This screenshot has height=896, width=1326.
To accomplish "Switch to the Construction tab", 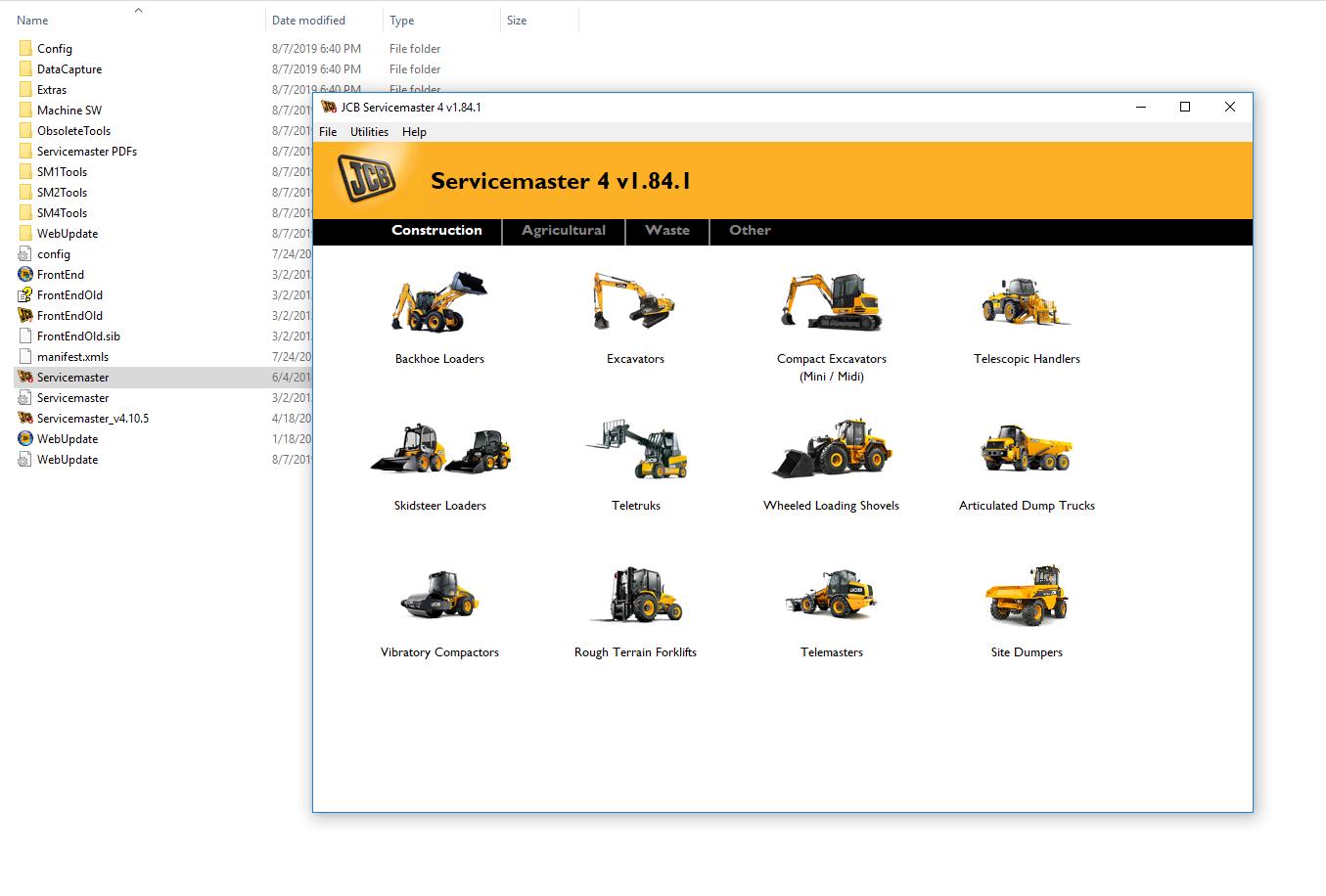I will [436, 230].
